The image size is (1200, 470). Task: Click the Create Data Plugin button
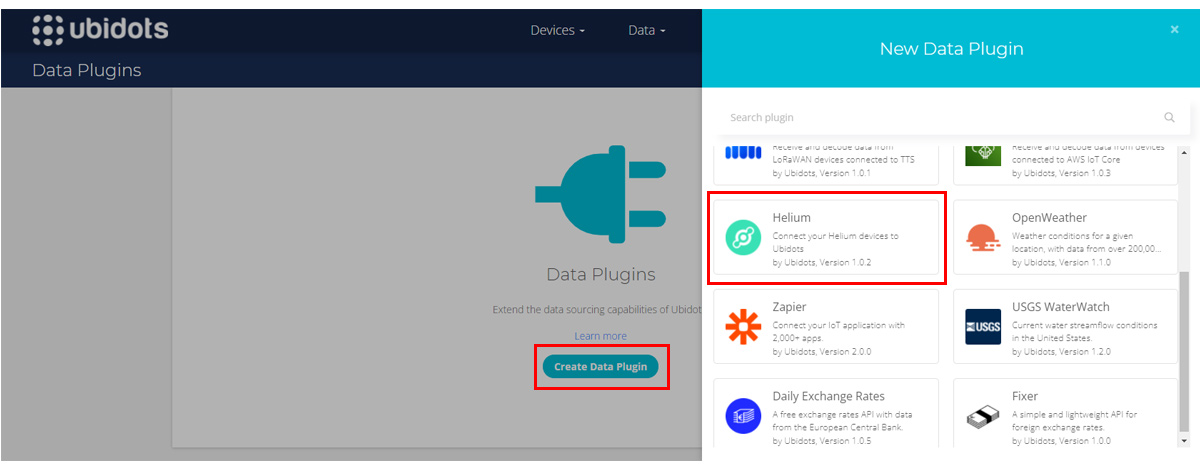pyautogui.click(x=601, y=367)
